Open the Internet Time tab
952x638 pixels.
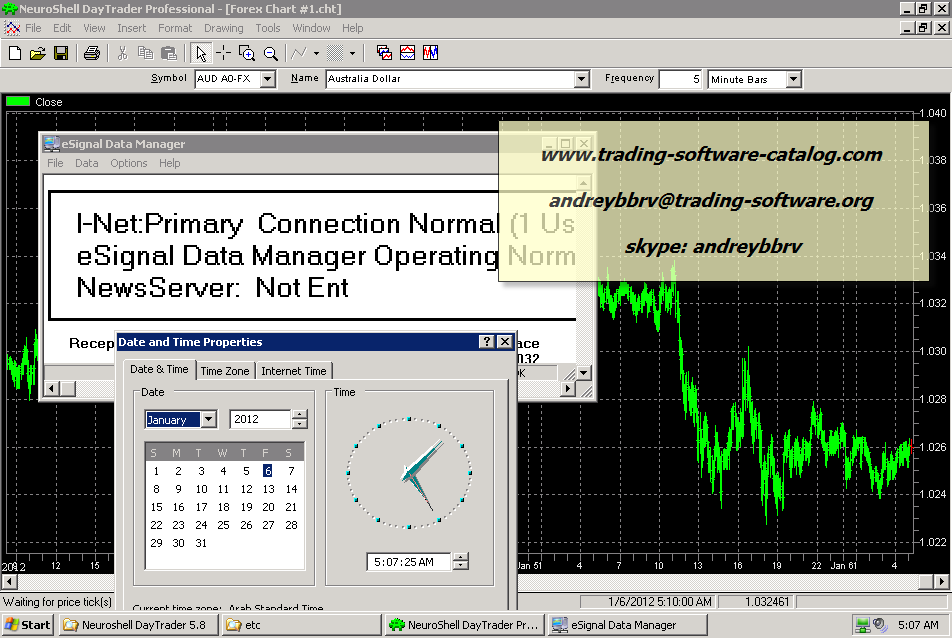(294, 371)
